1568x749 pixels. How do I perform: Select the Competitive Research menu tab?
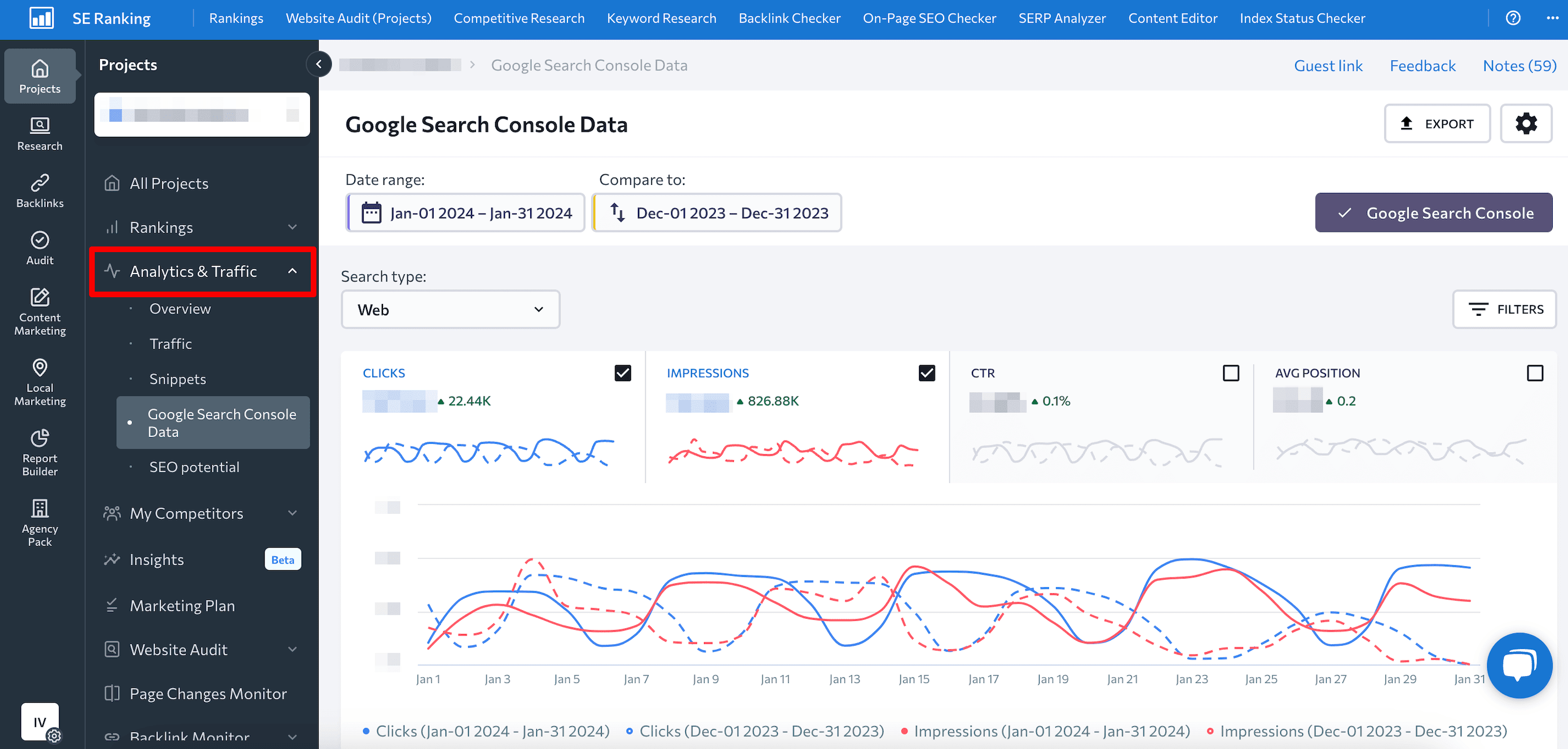click(519, 19)
